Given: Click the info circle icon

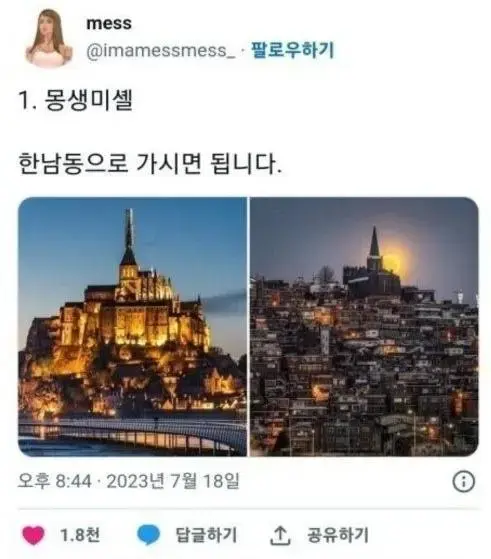Looking at the screenshot, I should pos(464,482).
